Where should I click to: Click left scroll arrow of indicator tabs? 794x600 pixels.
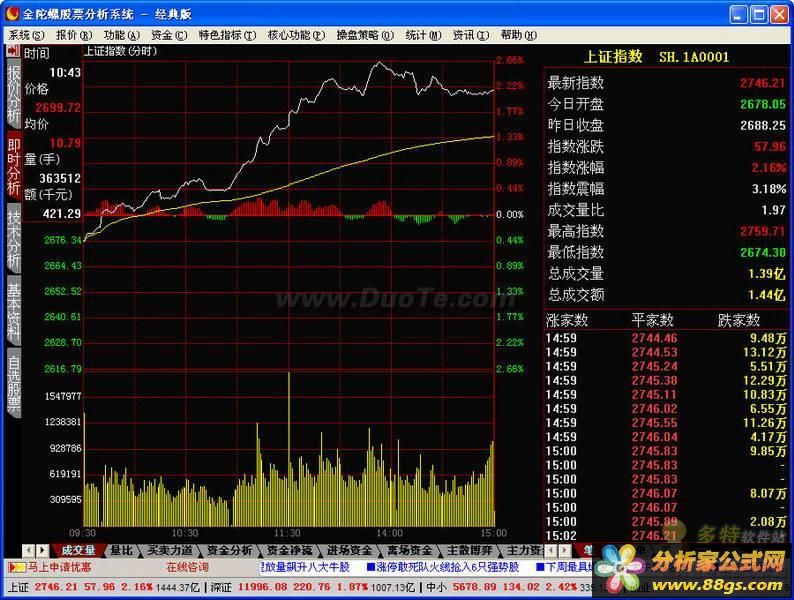pyautogui.click(x=29, y=550)
